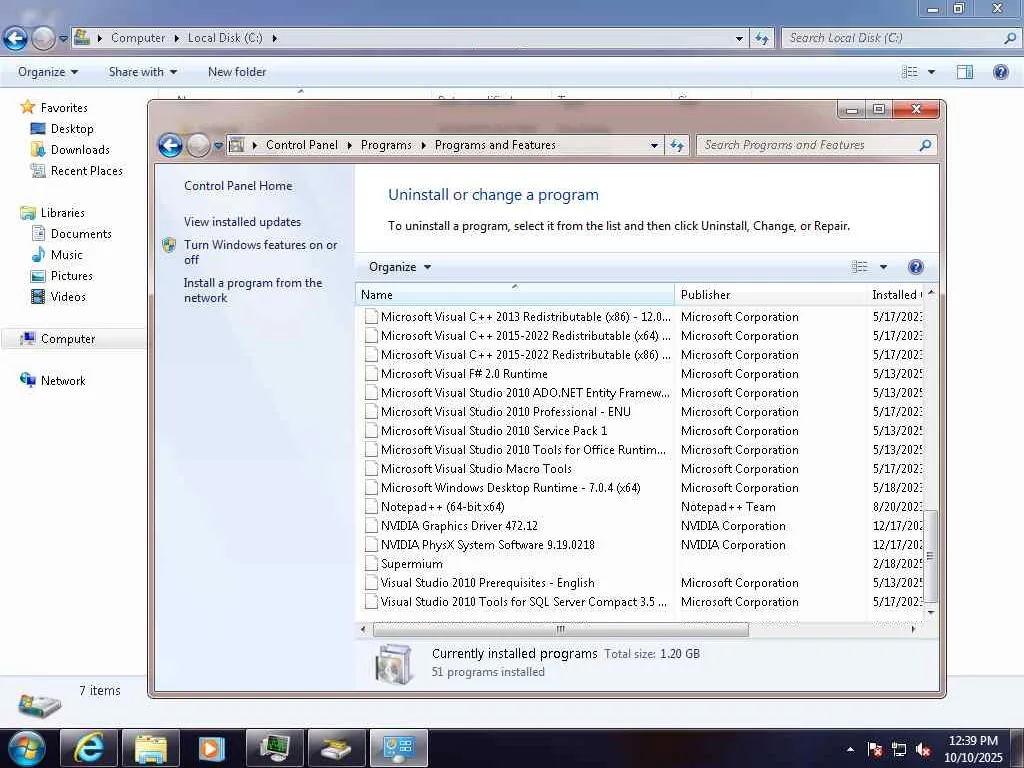The width and height of the screenshot is (1024, 768).
Task: Click Control Panel in the breadcrumb path
Action: point(302,145)
